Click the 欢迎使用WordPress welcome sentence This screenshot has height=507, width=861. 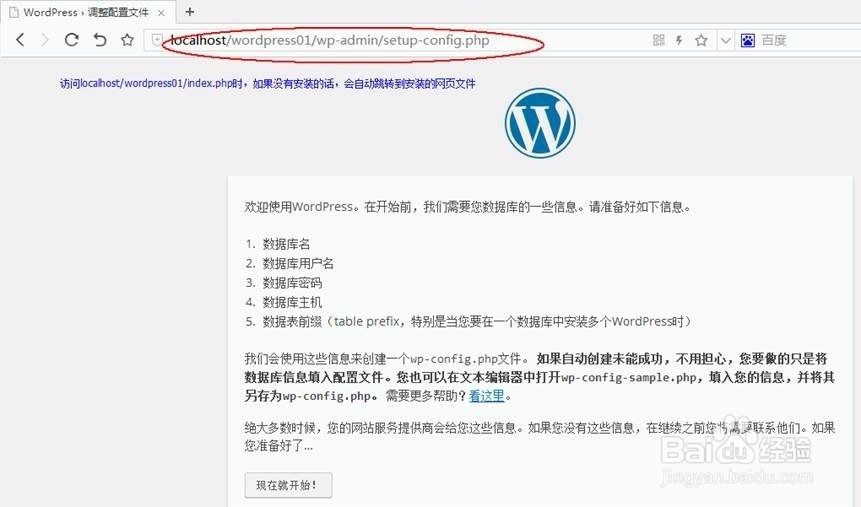tap(468, 207)
